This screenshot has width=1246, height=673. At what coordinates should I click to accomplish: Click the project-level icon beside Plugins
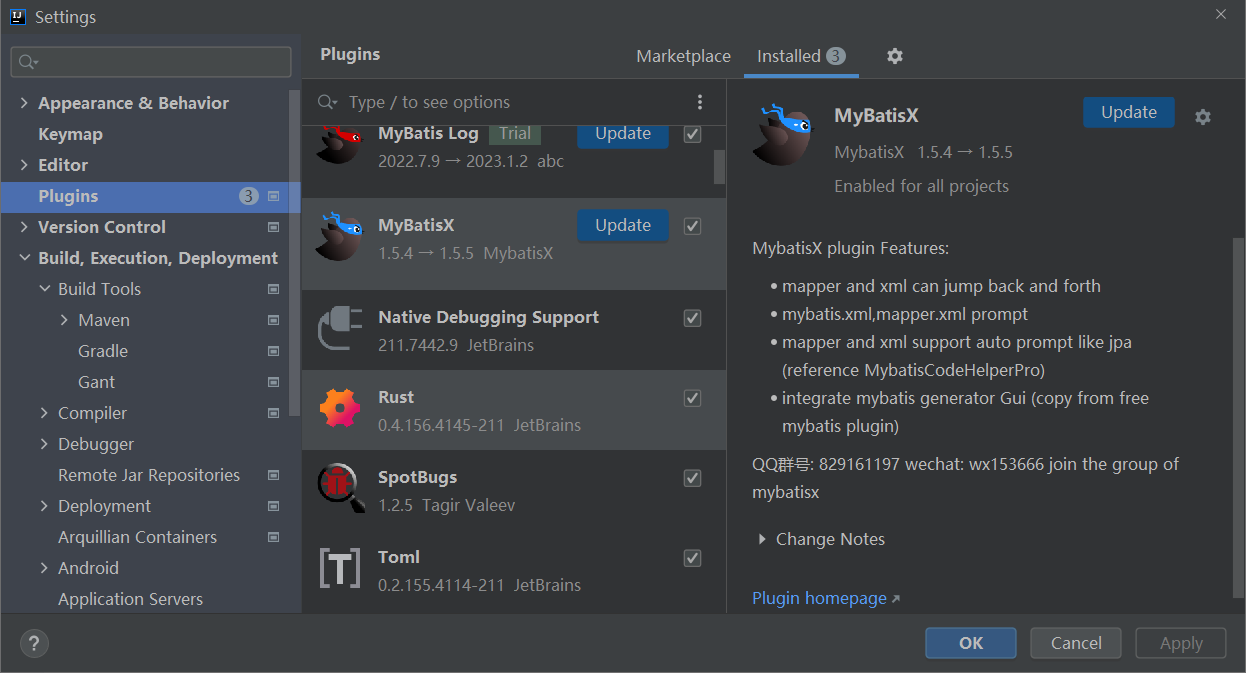[273, 196]
